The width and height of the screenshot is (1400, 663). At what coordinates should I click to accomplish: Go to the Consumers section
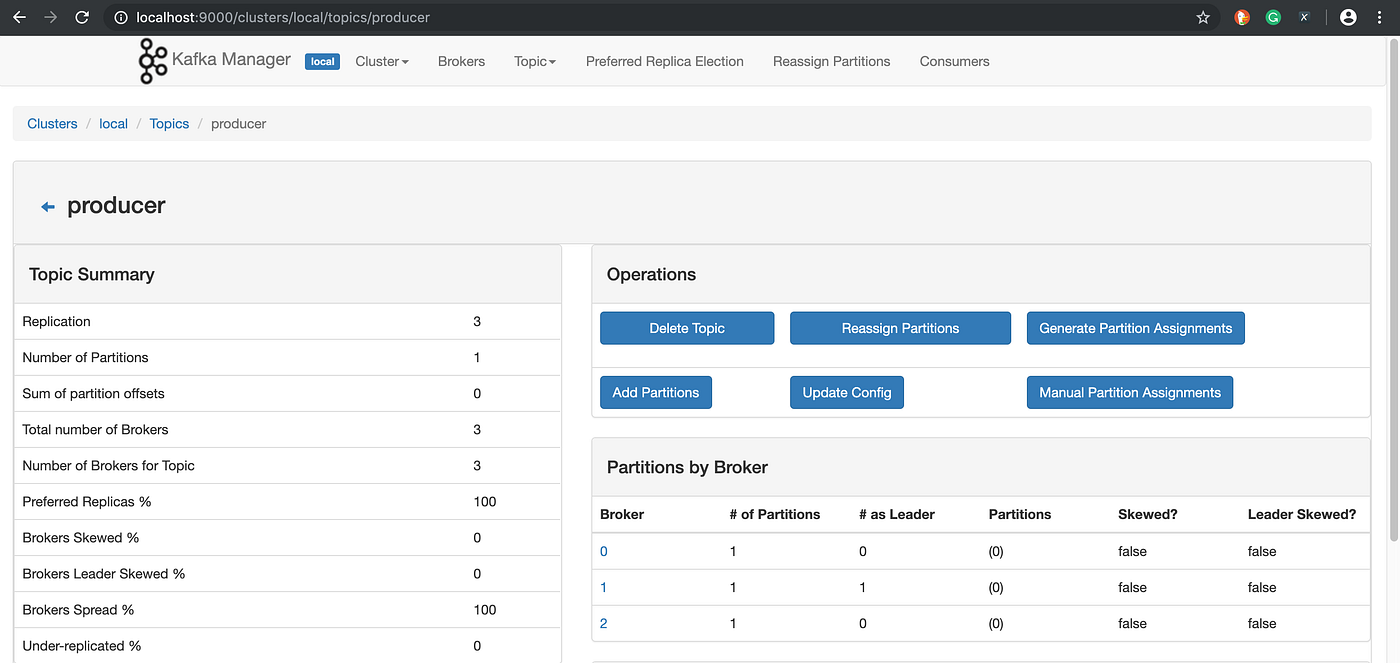tap(954, 61)
